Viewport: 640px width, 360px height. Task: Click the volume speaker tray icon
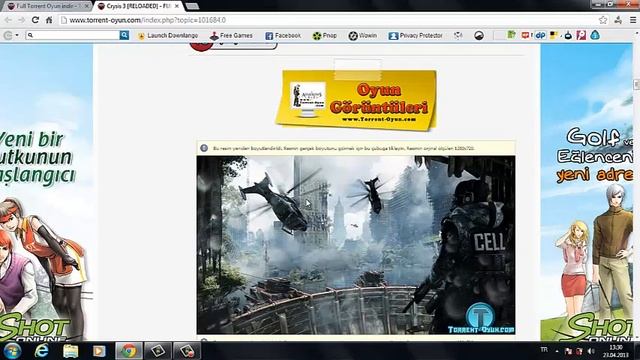pos(591,351)
